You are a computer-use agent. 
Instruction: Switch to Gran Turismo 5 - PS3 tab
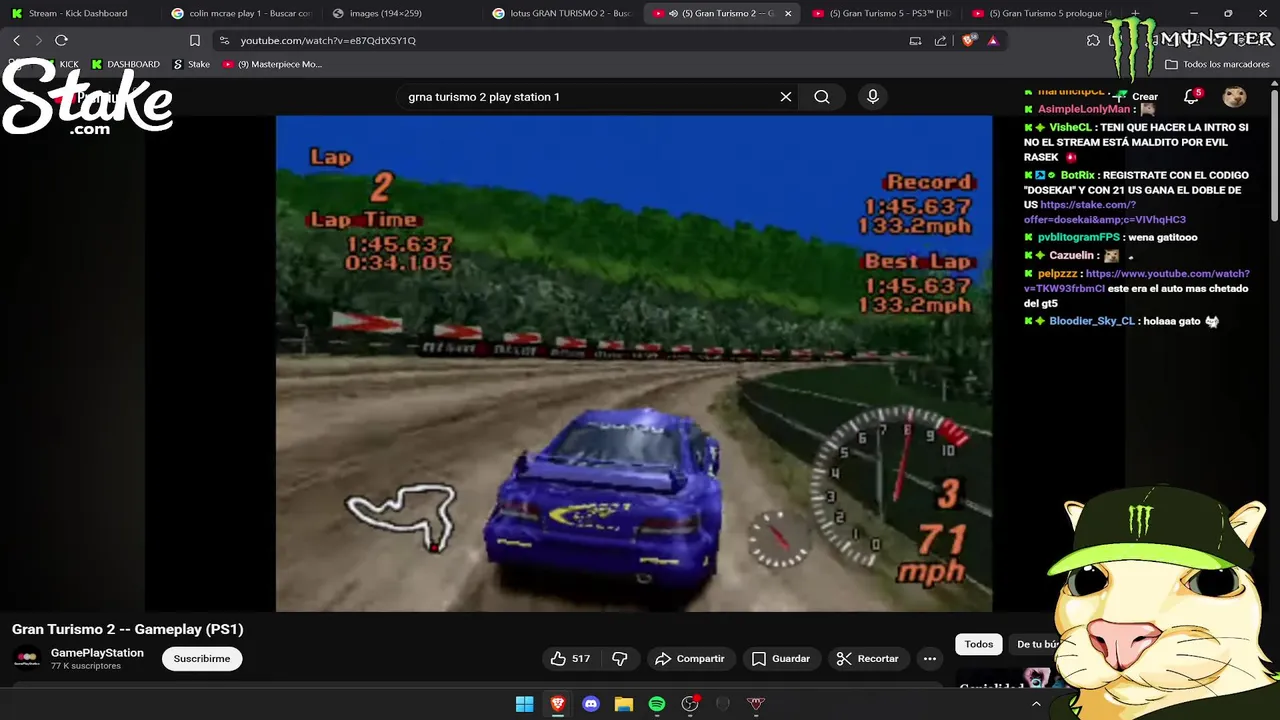tap(880, 13)
